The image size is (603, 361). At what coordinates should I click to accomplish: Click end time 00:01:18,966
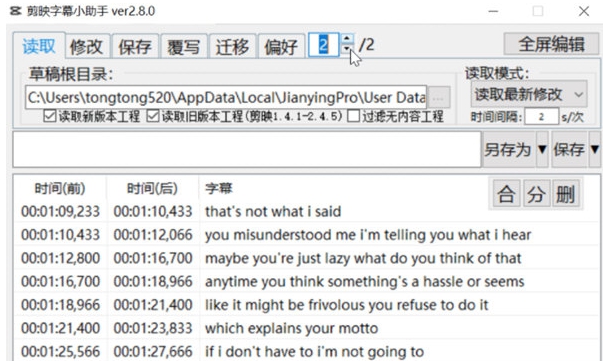[x=153, y=282]
